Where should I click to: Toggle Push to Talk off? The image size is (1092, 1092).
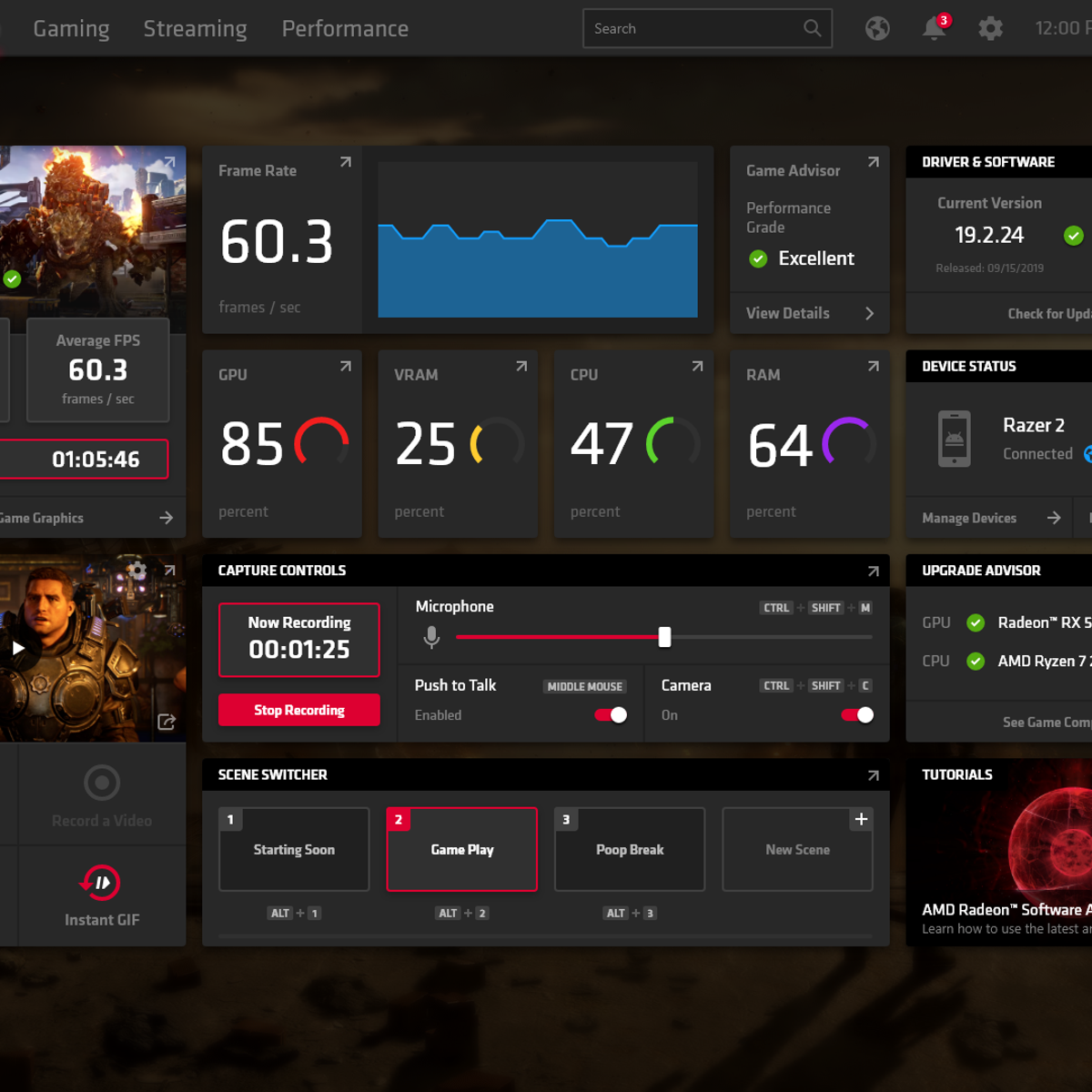[608, 715]
